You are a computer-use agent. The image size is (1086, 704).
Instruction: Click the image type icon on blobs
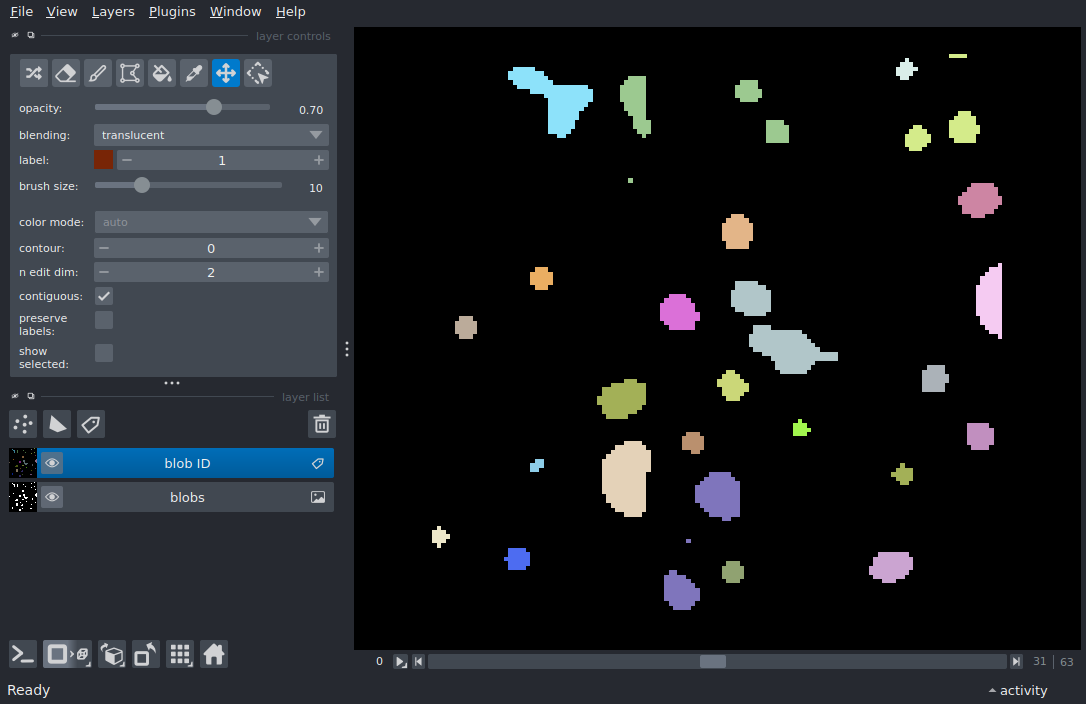click(318, 497)
